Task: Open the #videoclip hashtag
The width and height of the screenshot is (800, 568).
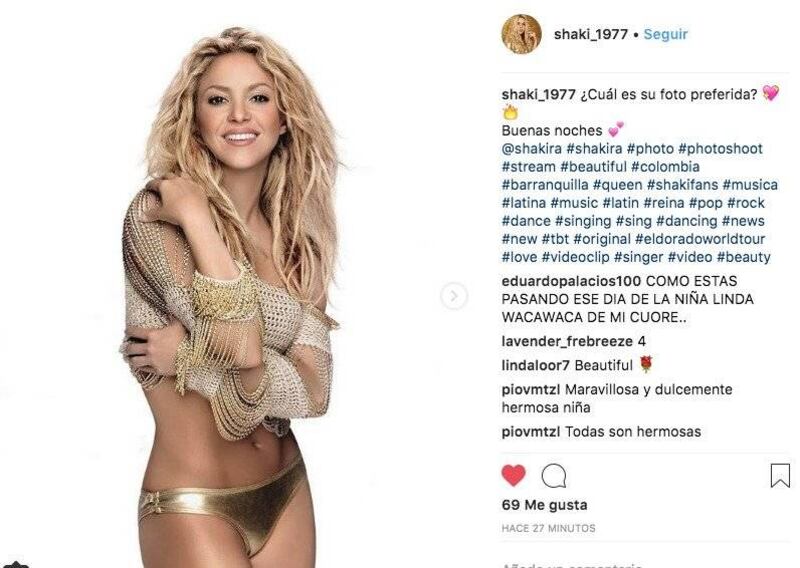Action: [x=576, y=257]
